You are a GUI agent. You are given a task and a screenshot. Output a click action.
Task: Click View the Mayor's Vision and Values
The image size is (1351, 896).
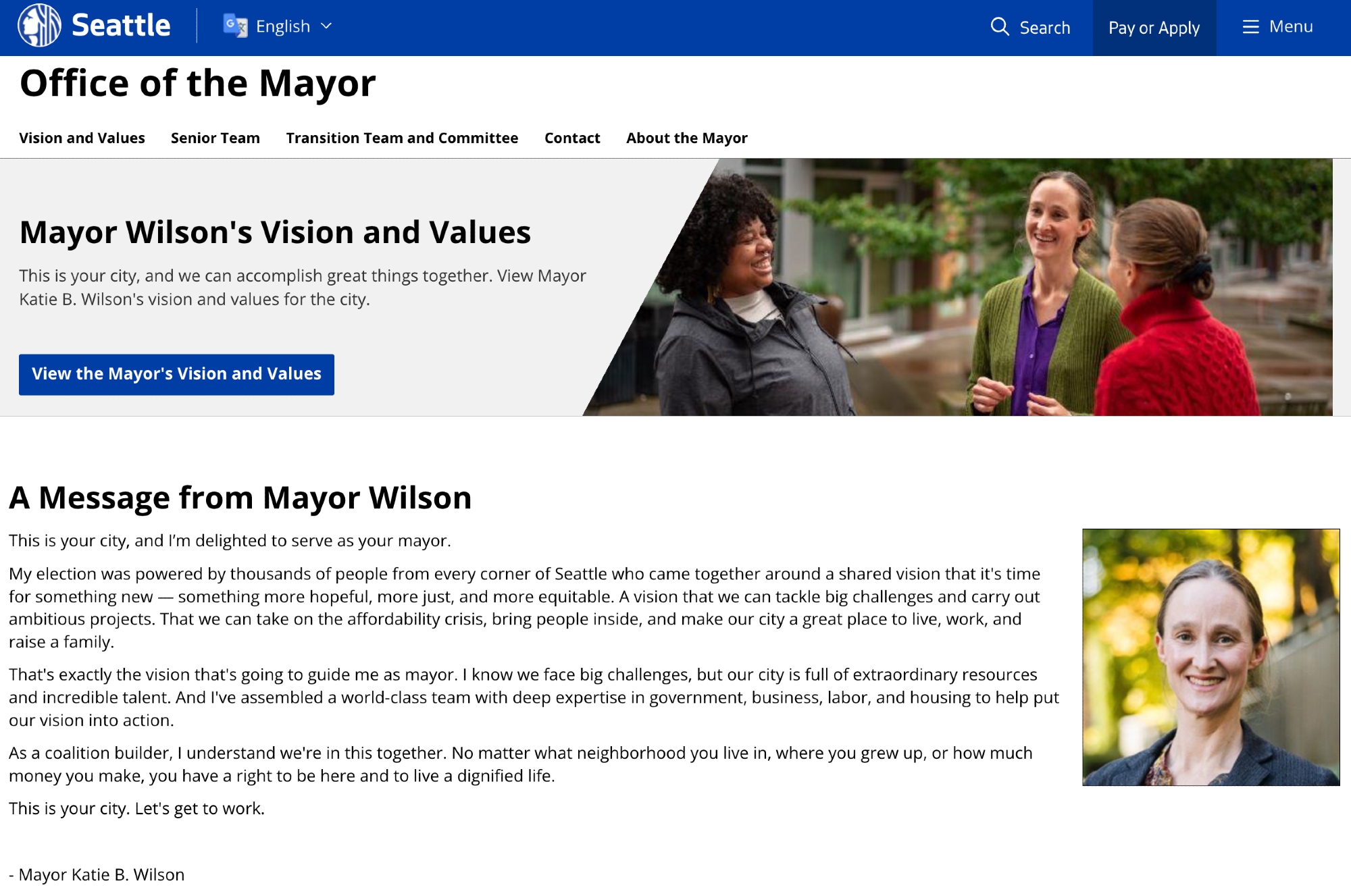coord(176,374)
